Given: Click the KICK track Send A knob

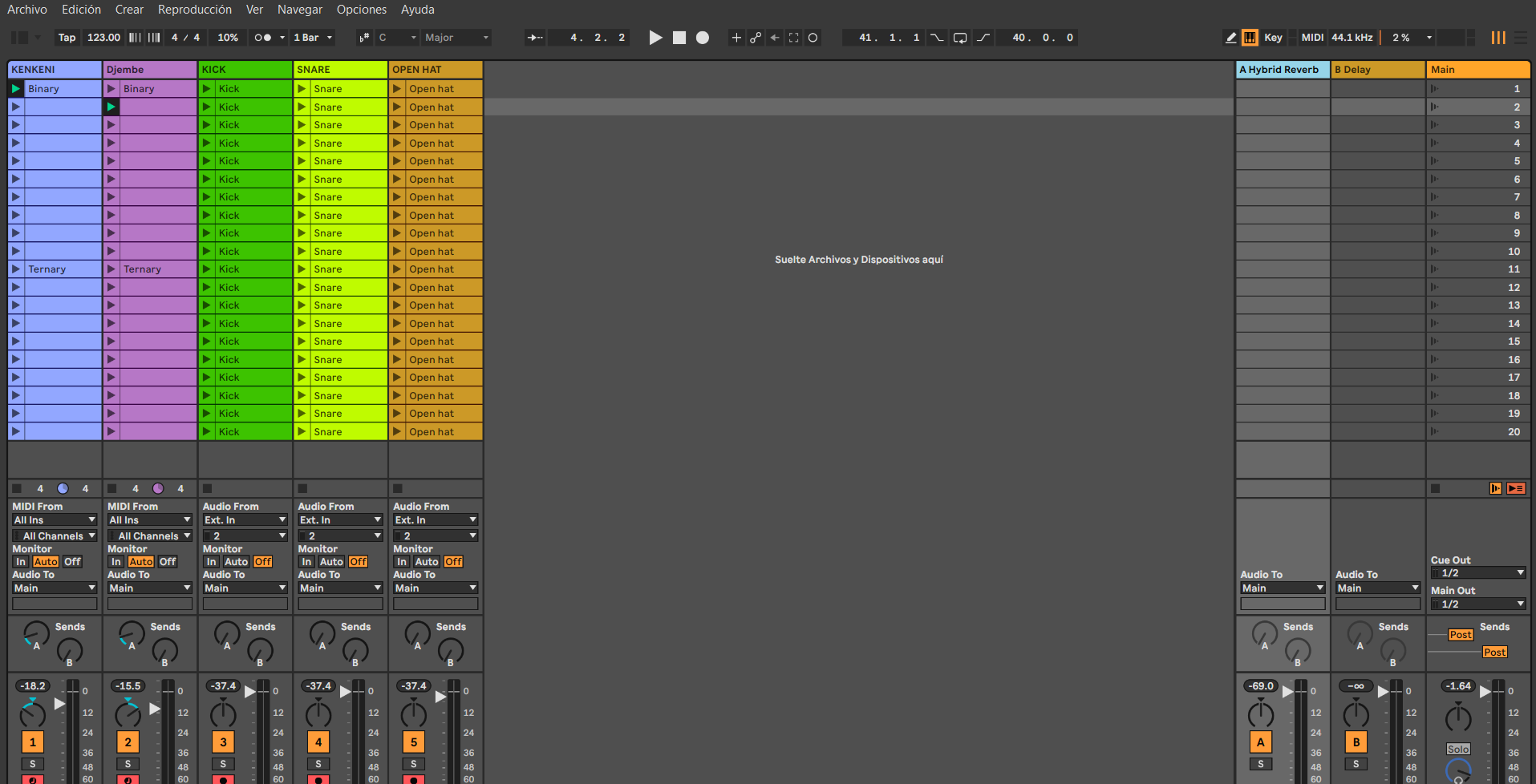Looking at the screenshot, I should click(x=227, y=634).
